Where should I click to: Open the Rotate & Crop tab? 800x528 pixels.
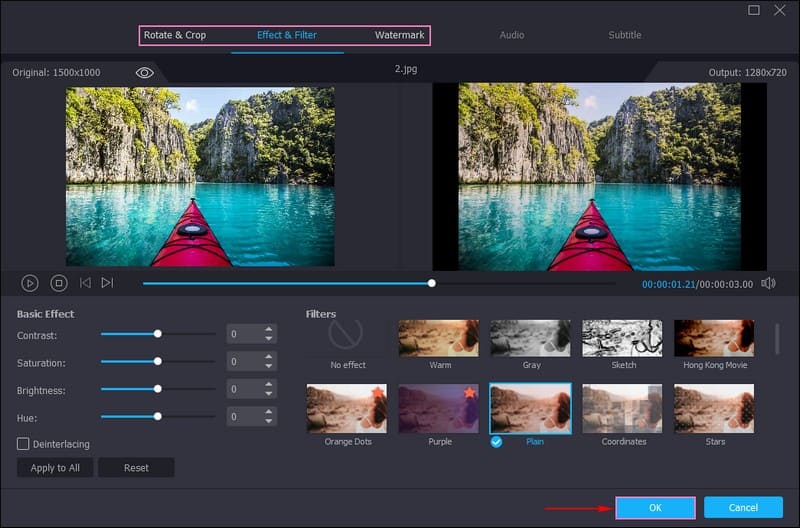[x=175, y=35]
